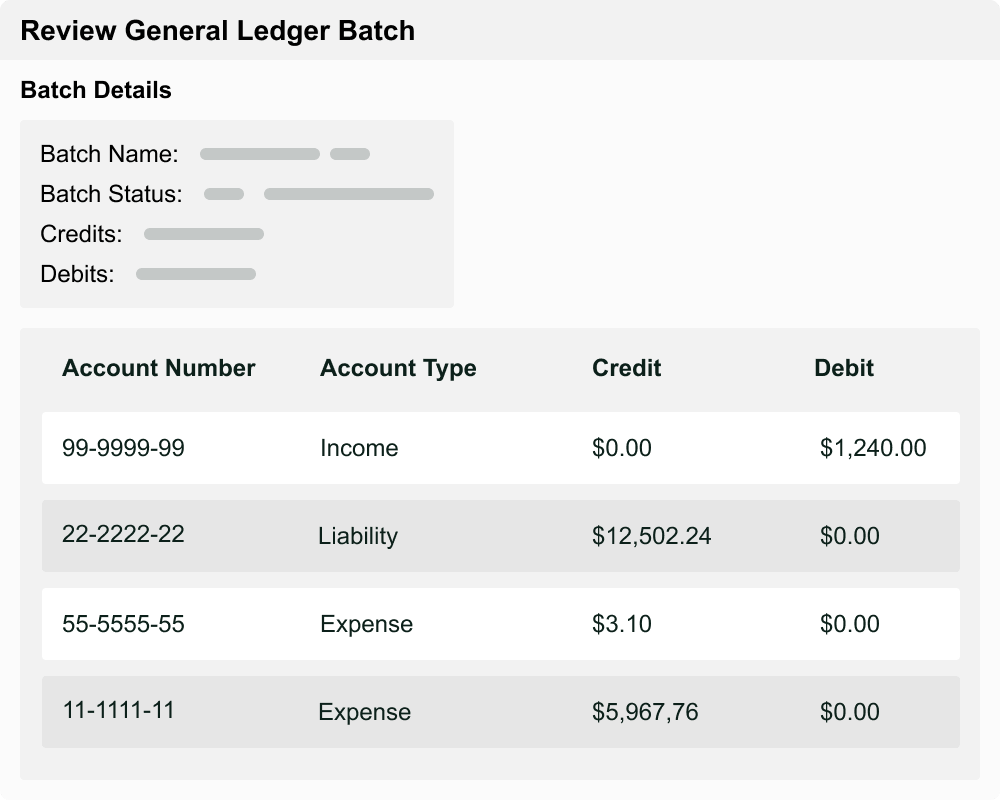The image size is (1000, 800).
Task: Sort by the Account Type column header
Action: [397, 368]
